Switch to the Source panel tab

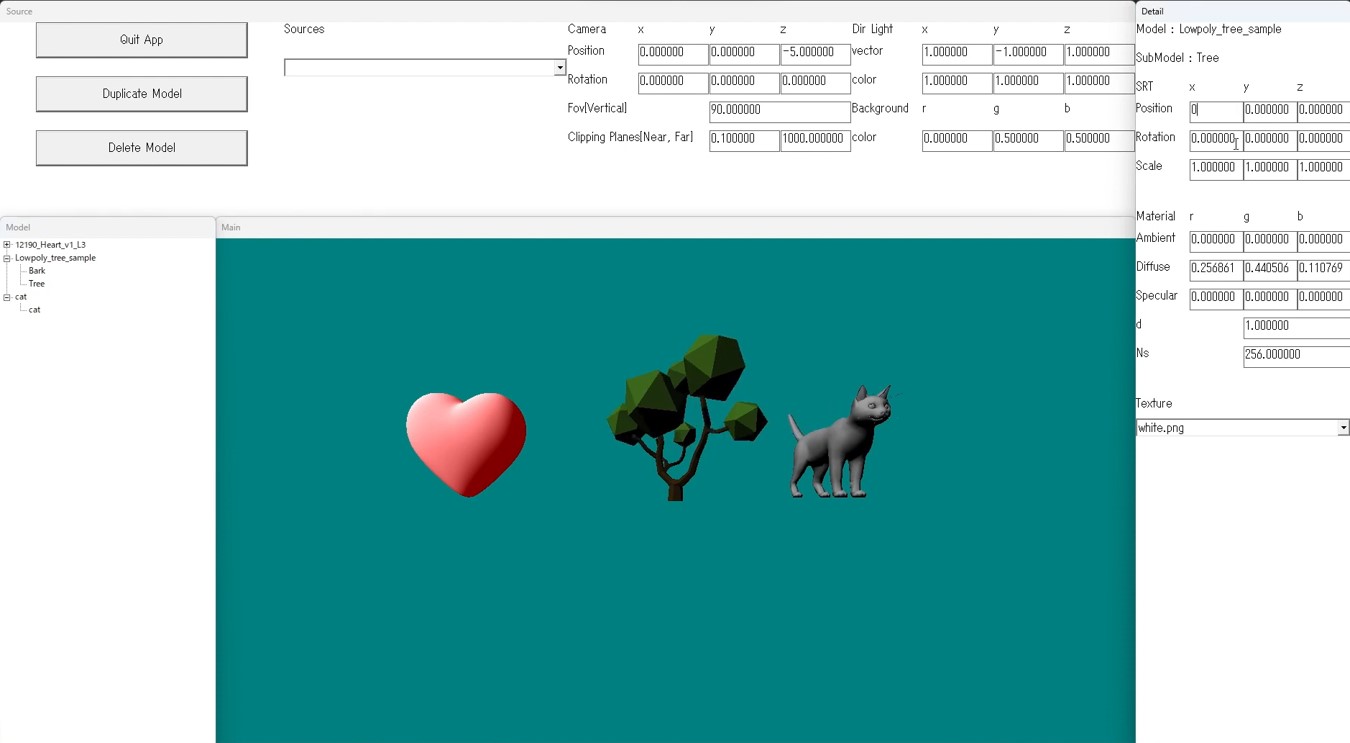click(19, 12)
